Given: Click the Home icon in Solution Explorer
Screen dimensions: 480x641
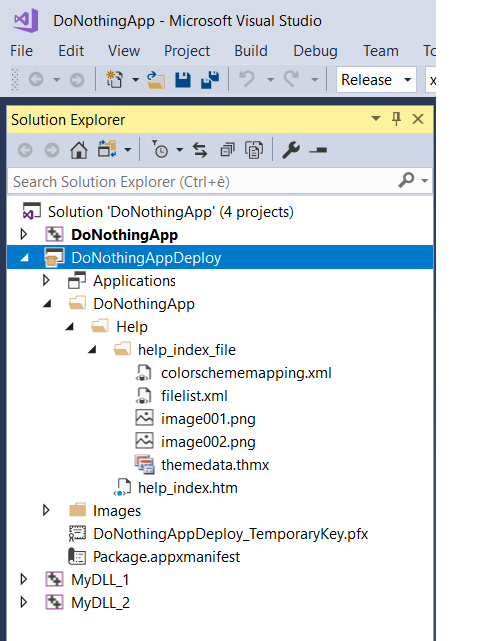Looking at the screenshot, I should click(79, 150).
